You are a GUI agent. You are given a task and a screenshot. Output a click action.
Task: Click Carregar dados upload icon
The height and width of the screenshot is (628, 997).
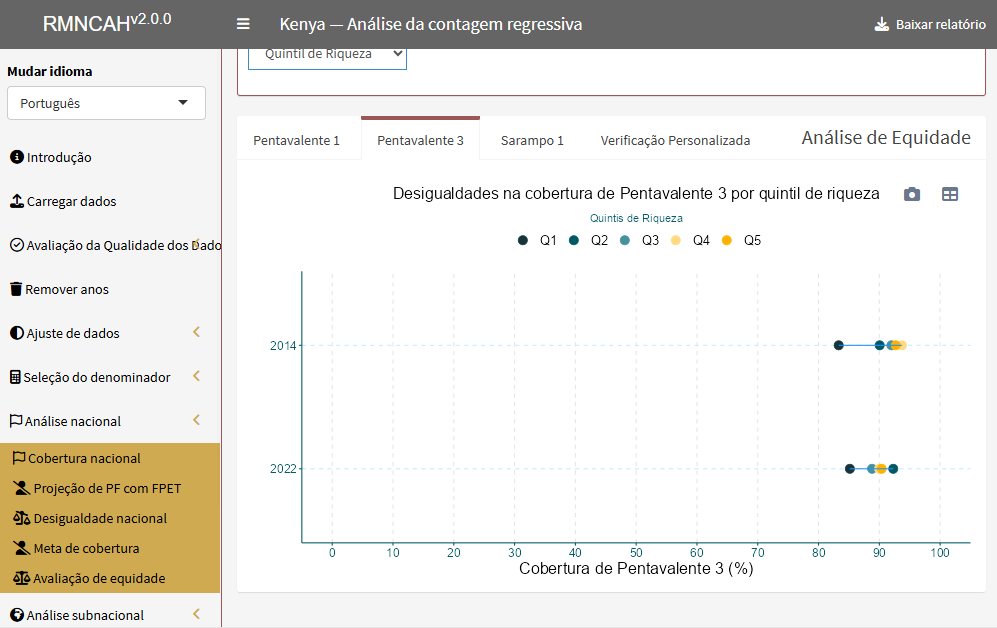click(17, 201)
